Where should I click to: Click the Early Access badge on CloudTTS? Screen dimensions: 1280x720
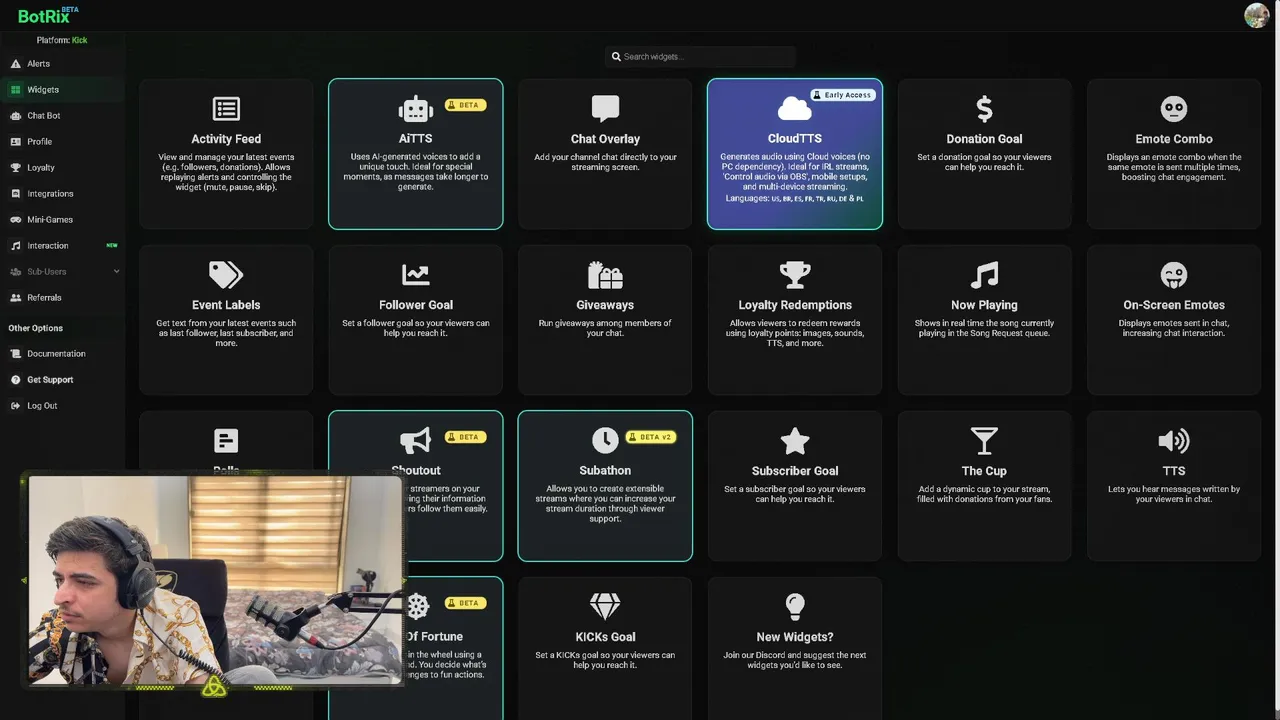tap(843, 95)
